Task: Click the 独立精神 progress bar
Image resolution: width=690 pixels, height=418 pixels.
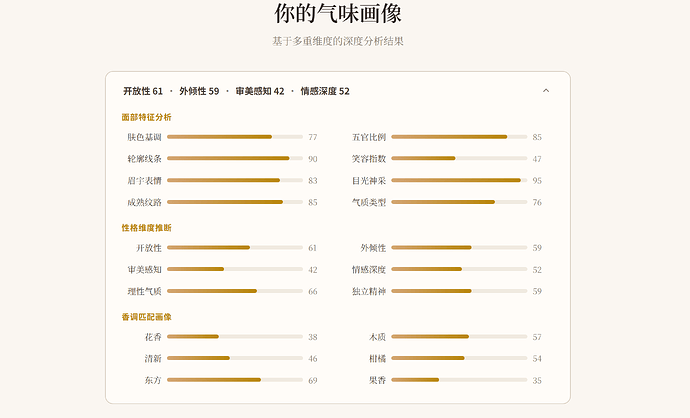Action: [x=459, y=291]
